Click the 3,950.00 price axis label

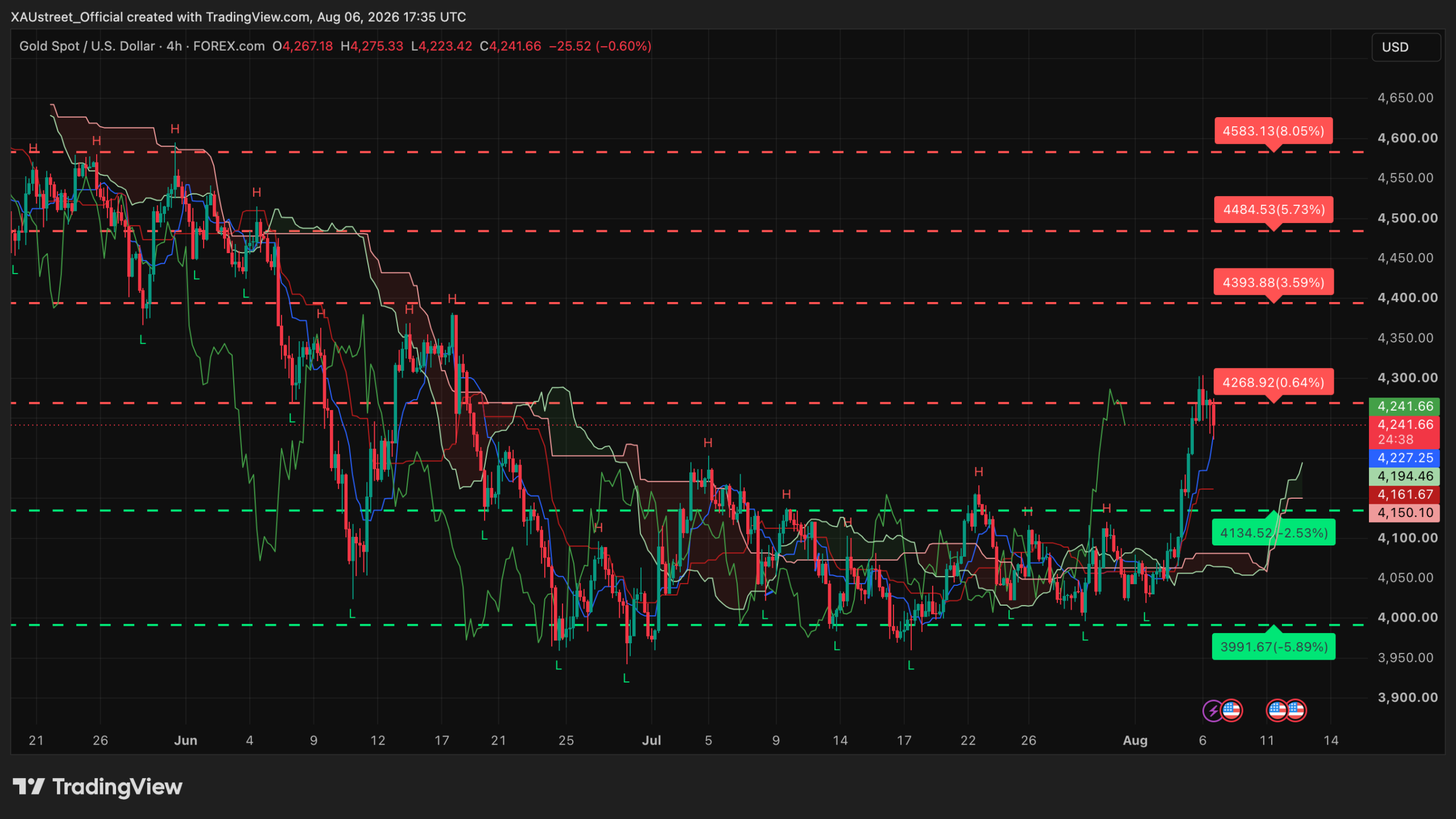[1405, 658]
